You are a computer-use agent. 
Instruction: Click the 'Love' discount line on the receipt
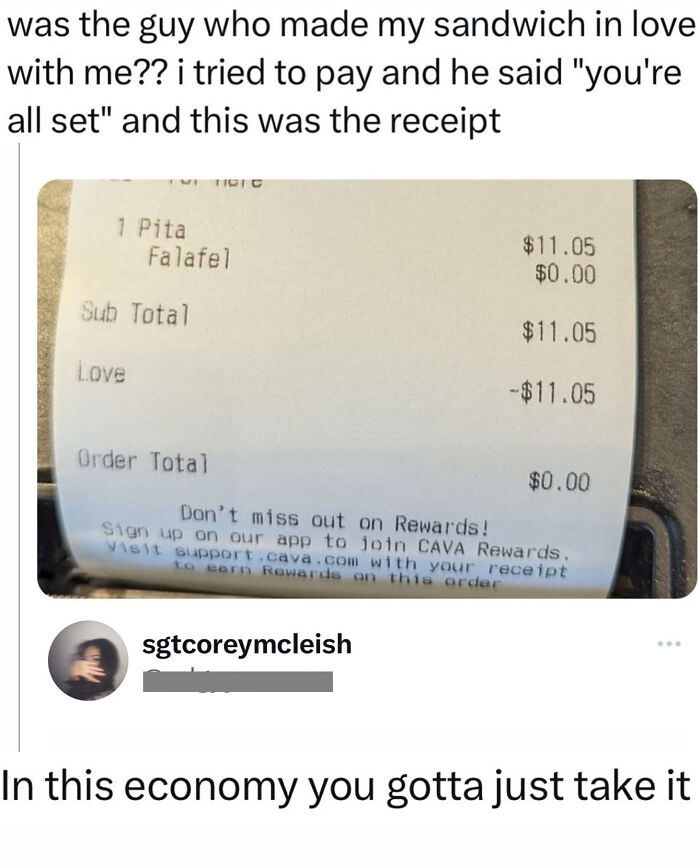(x=102, y=371)
